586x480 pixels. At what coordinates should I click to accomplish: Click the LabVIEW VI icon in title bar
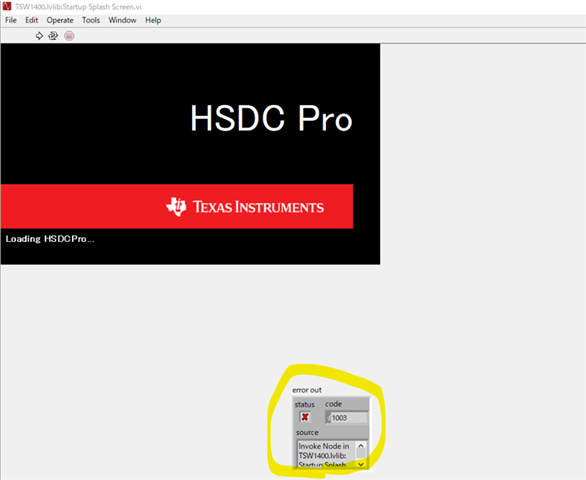[7, 6]
